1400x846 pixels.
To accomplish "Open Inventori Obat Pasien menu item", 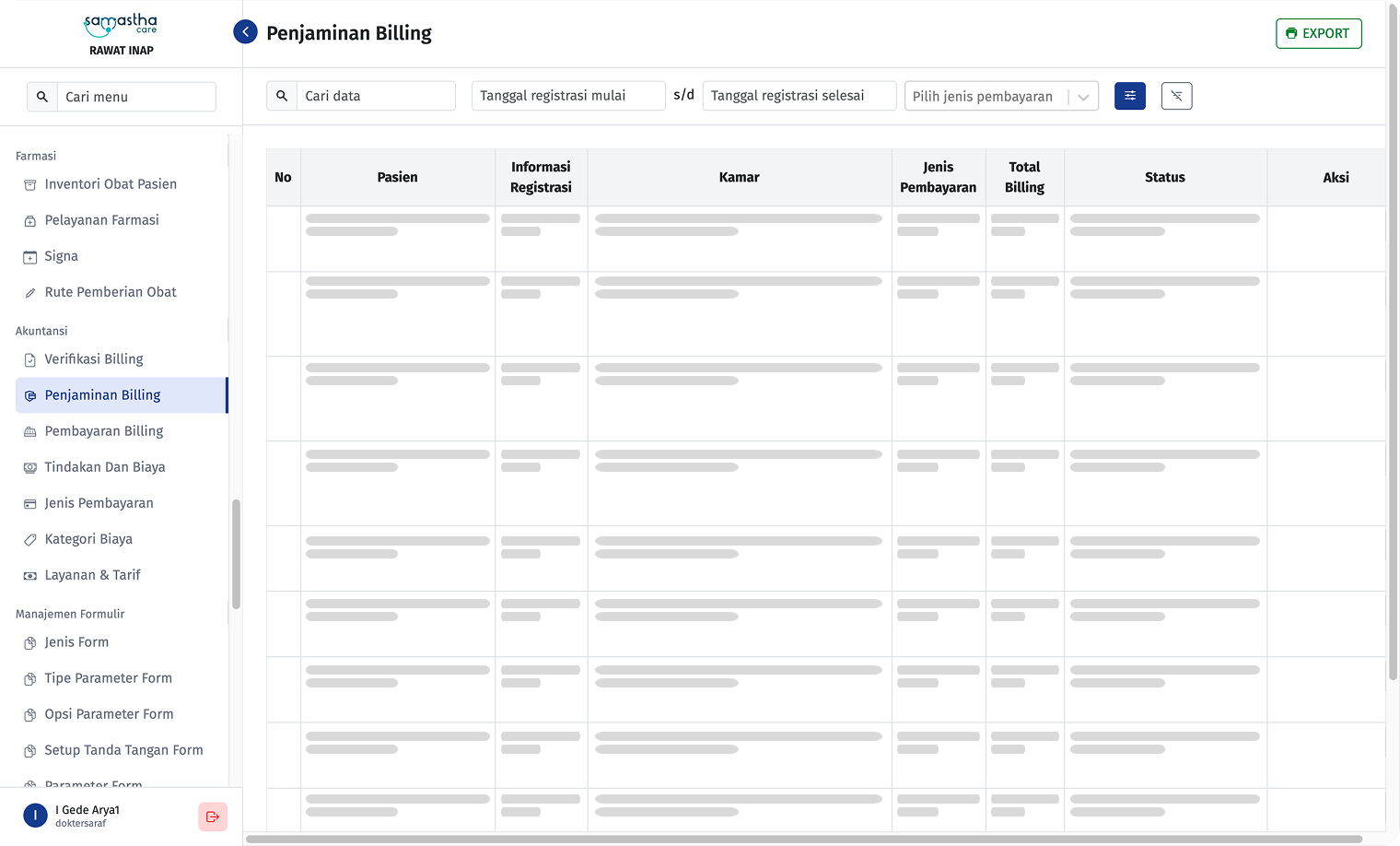I will pyautogui.click(x=111, y=184).
